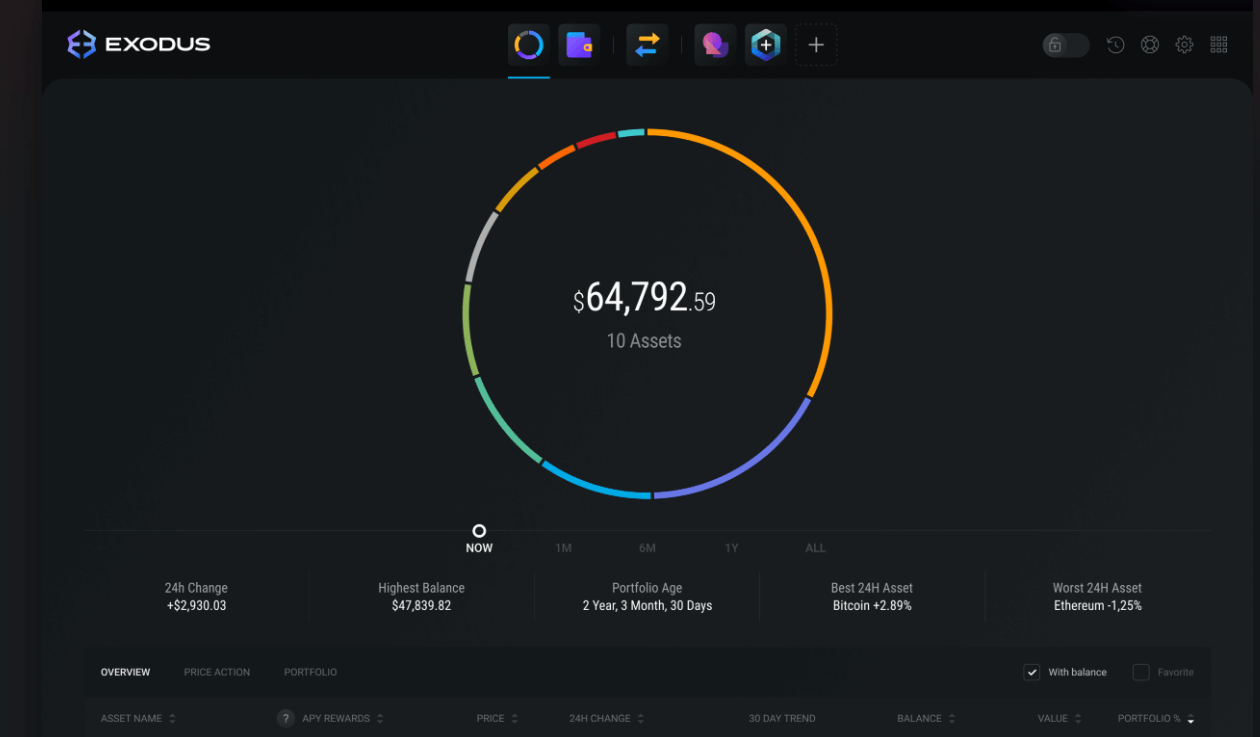Switch to the PRICE ACTION tab
The image size is (1260, 737).
216,672
